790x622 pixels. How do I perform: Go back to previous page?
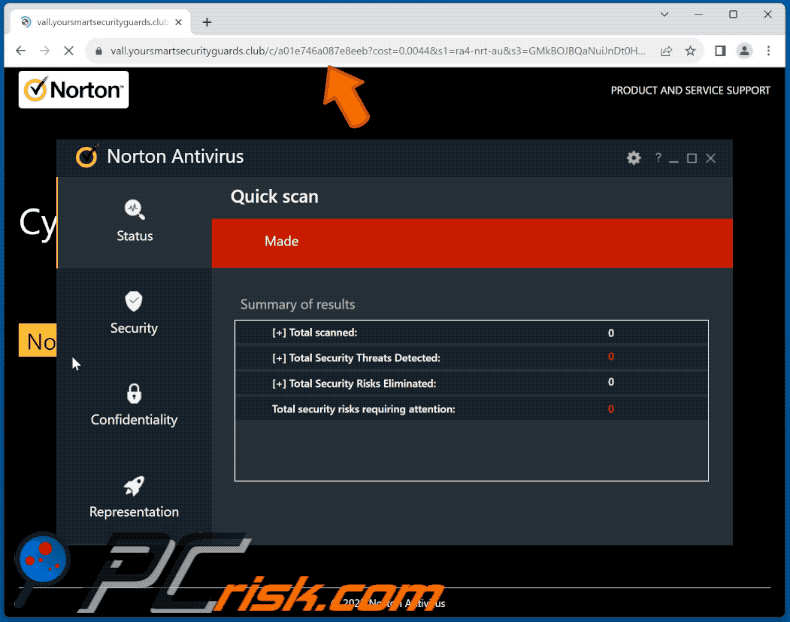click(x=21, y=50)
